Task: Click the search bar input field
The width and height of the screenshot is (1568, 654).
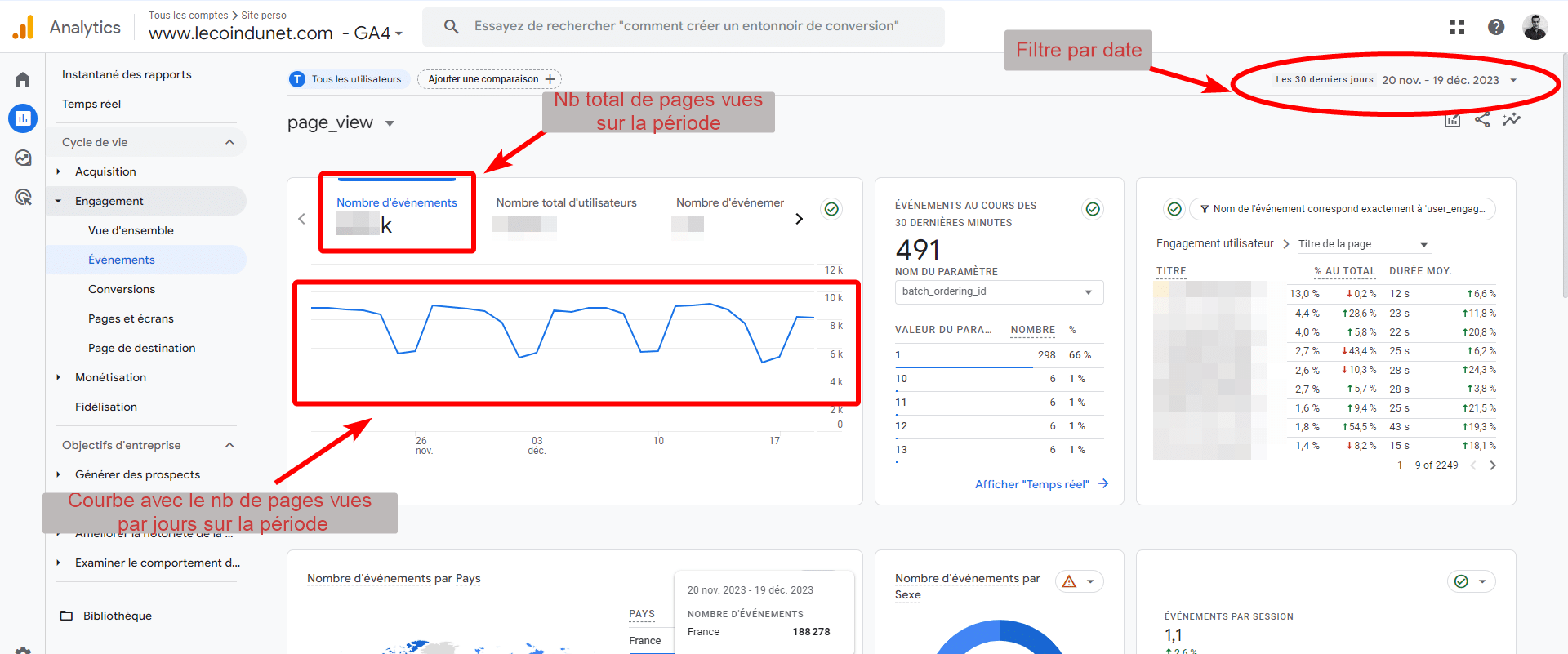Action: (x=686, y=26)
